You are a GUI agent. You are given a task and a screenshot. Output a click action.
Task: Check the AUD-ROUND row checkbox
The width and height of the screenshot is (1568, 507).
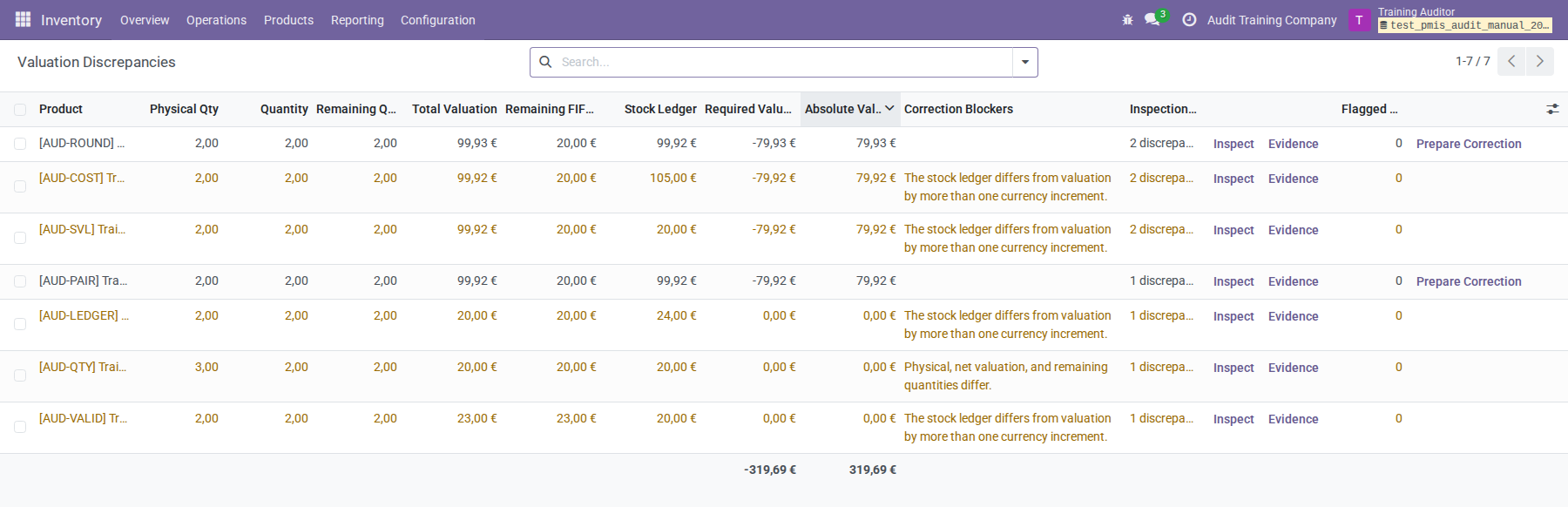point(20,144)
